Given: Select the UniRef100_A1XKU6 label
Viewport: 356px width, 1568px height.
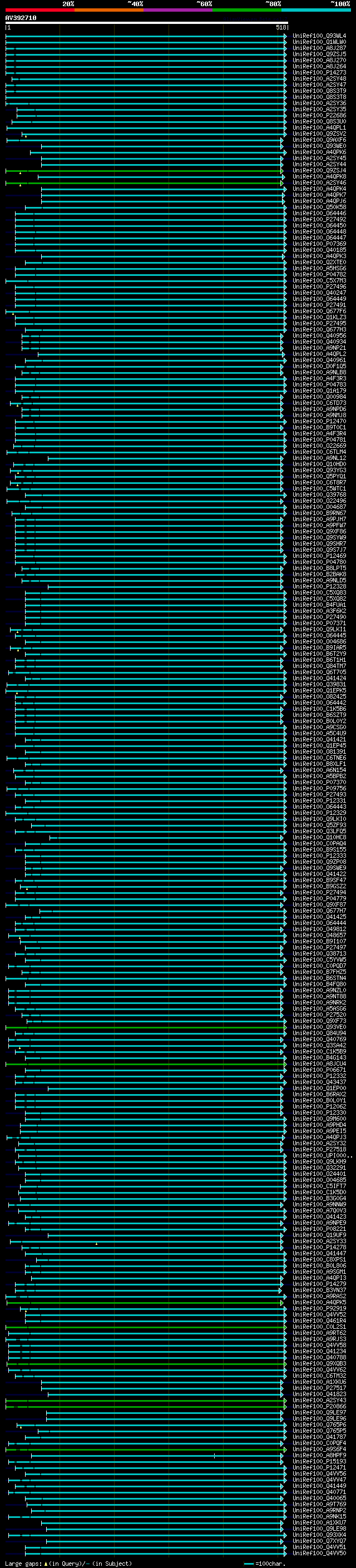Looking at the screenshot, I should 319,1382.
